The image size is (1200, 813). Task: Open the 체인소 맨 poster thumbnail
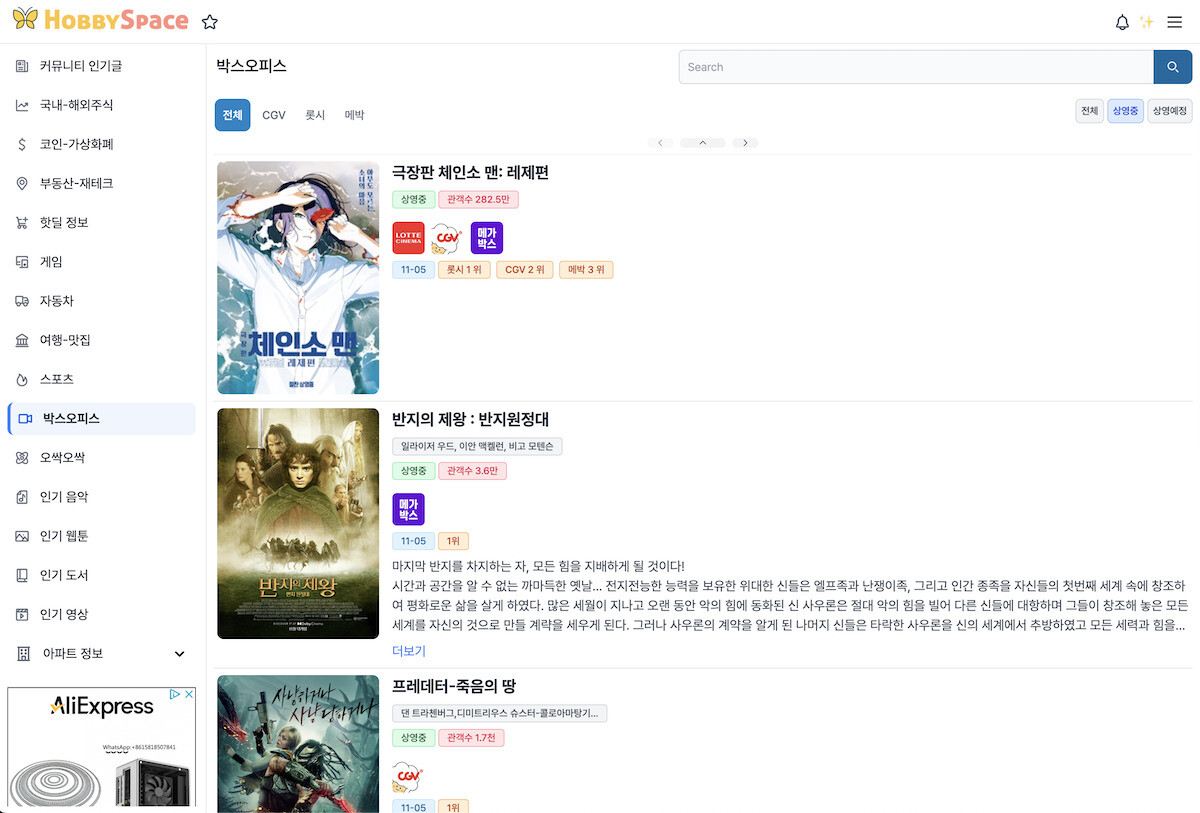click(x=298, y=278)
